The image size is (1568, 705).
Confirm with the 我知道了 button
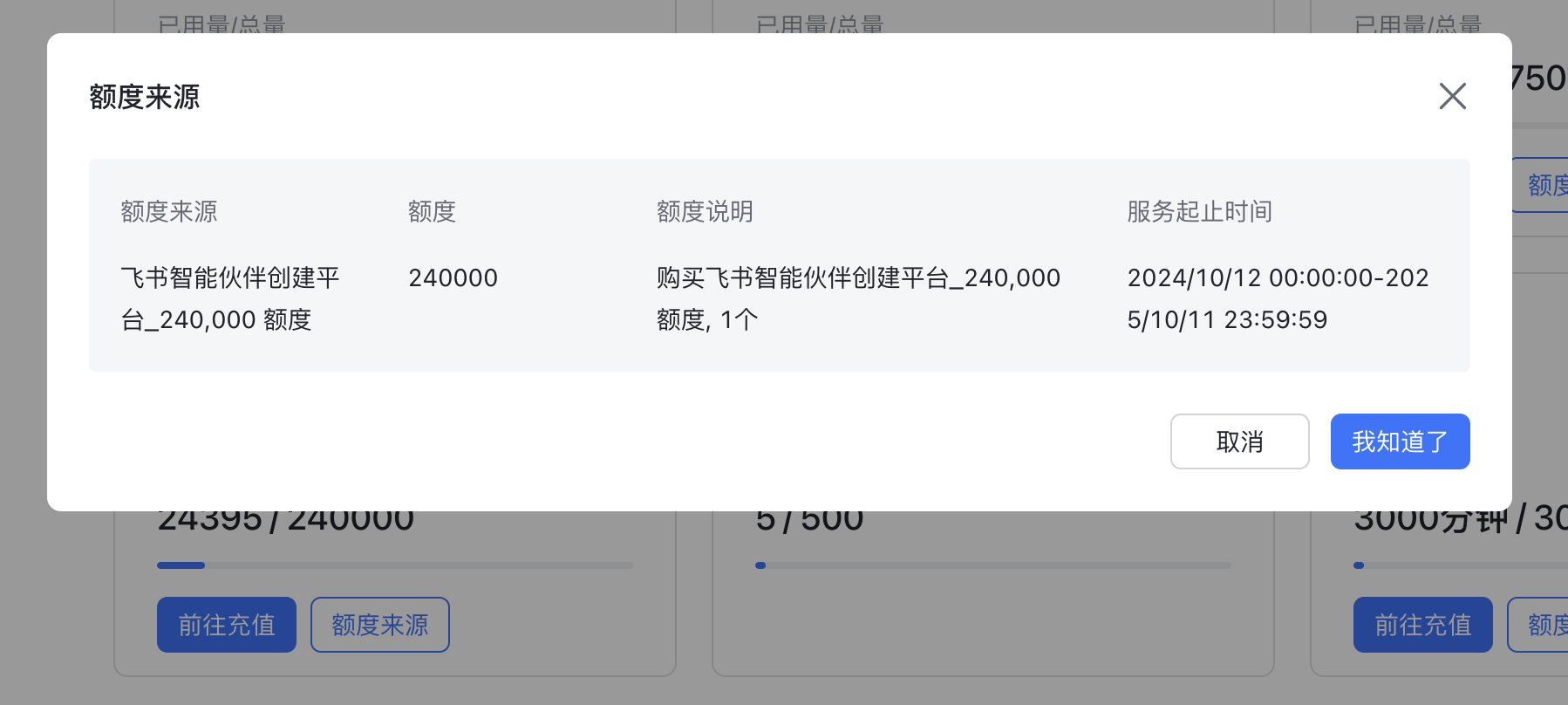click(x=1400, y=441)
